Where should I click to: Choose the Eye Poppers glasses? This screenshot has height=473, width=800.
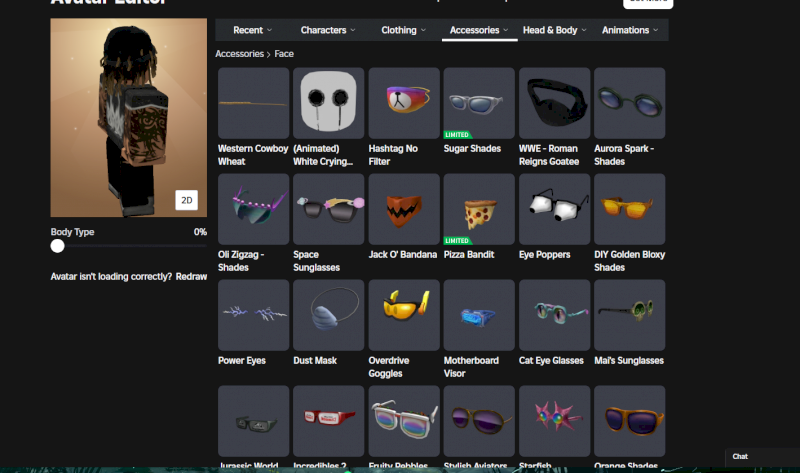(x=554, y=209)
